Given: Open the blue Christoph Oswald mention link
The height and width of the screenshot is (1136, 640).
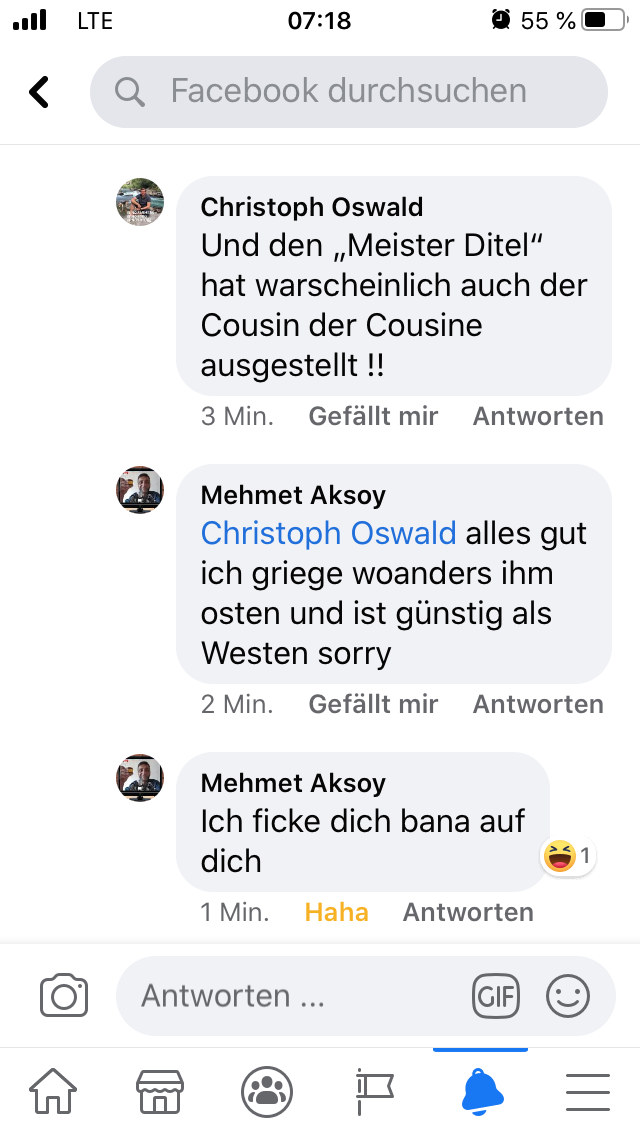Looking at the screenshot, I should pos(328,533).
